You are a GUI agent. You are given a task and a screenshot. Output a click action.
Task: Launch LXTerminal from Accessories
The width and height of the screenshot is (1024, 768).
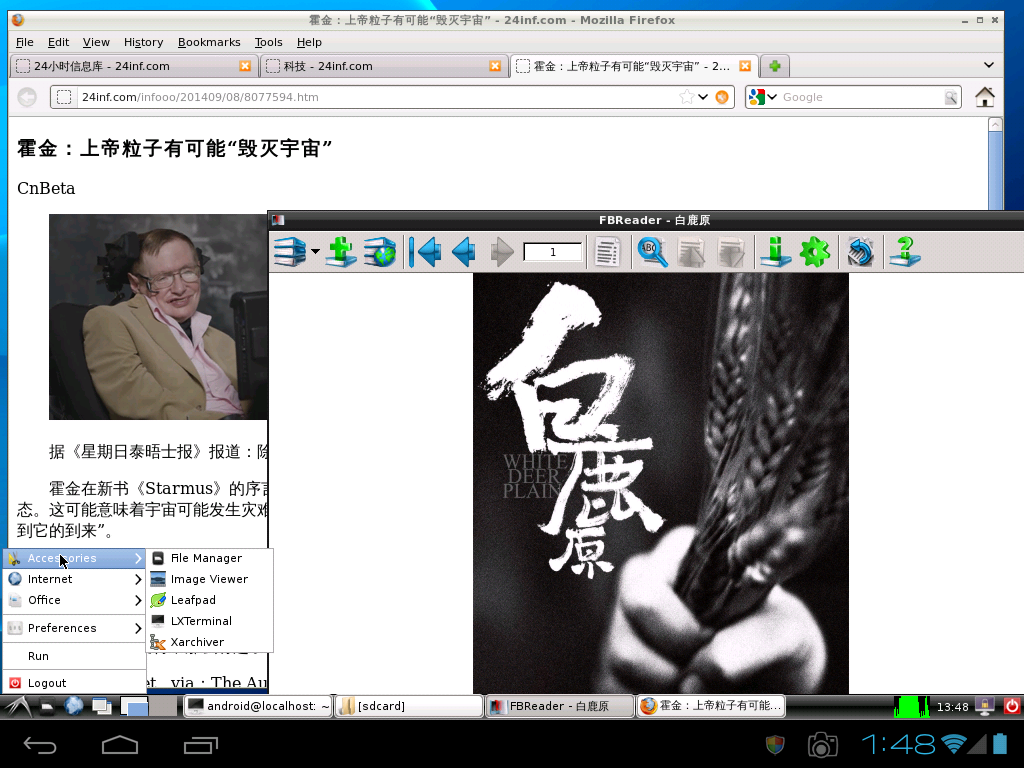click(209, 621)
